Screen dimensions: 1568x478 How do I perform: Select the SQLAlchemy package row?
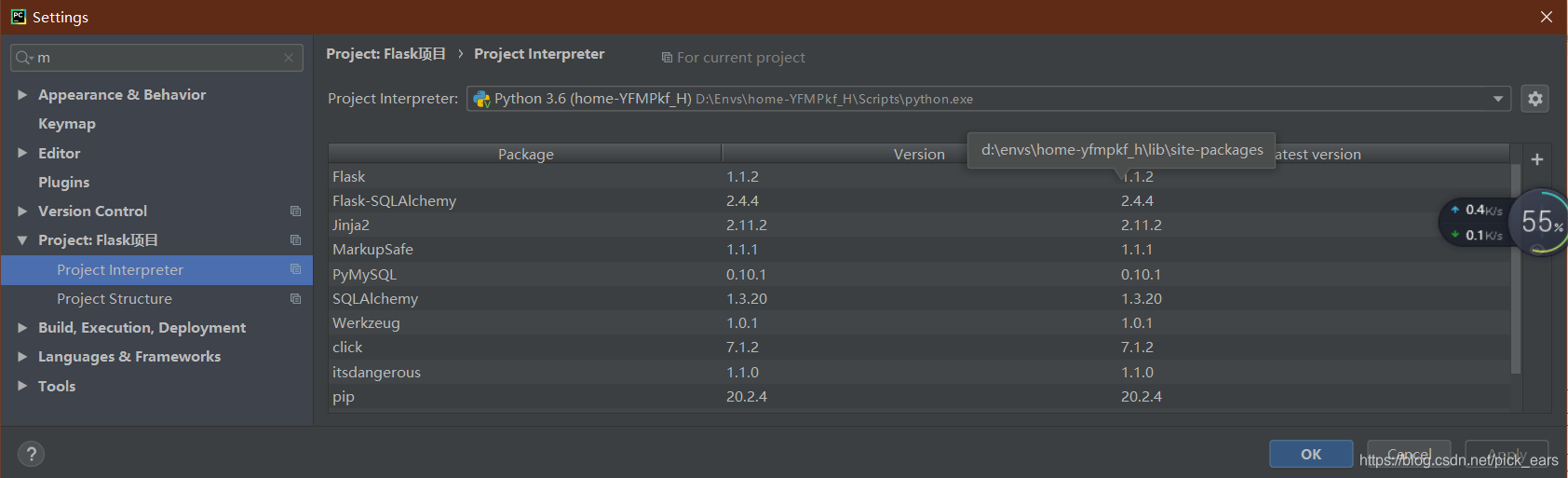point(919,299)
